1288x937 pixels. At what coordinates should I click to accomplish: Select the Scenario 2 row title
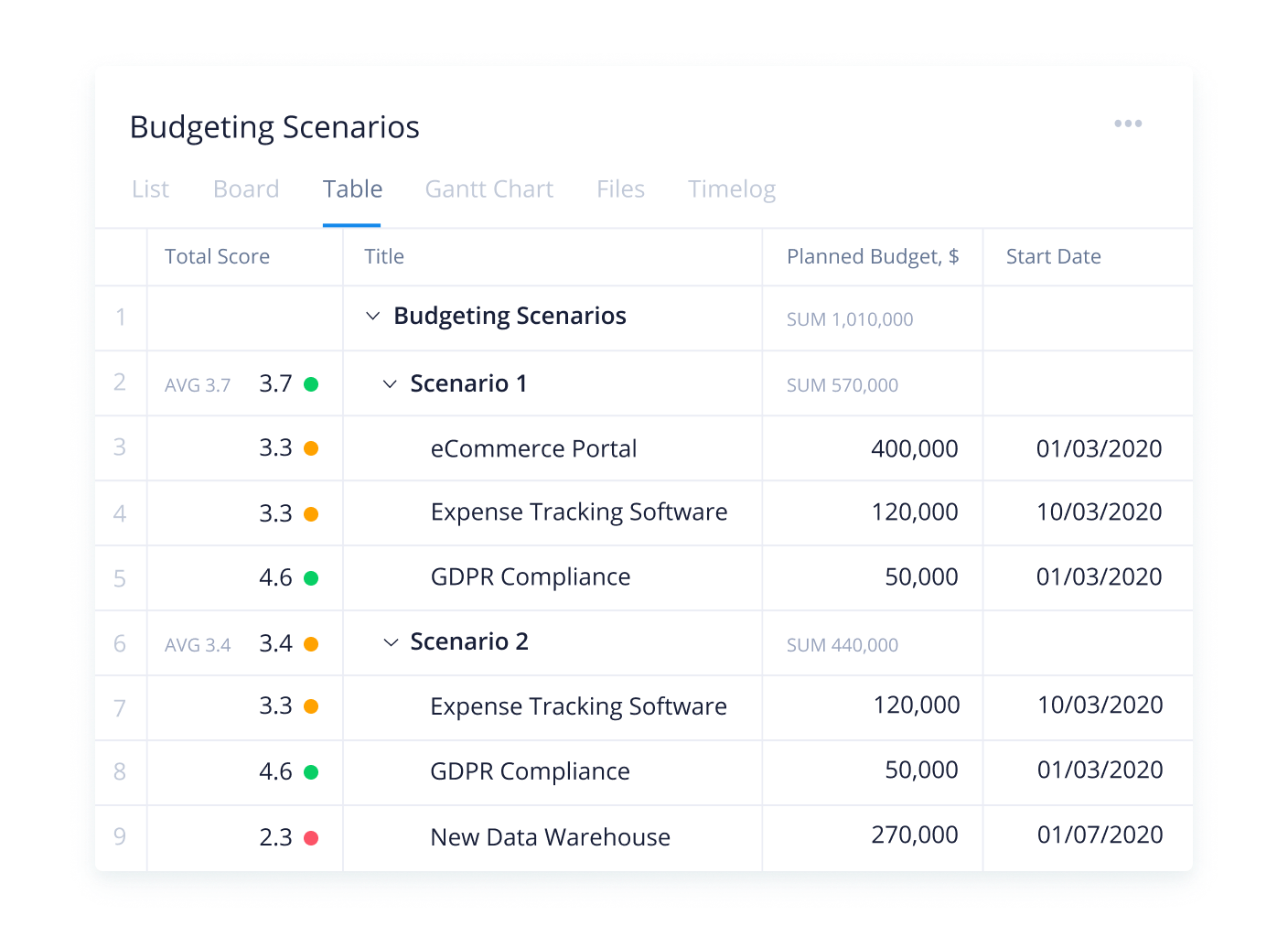point(469,642)
